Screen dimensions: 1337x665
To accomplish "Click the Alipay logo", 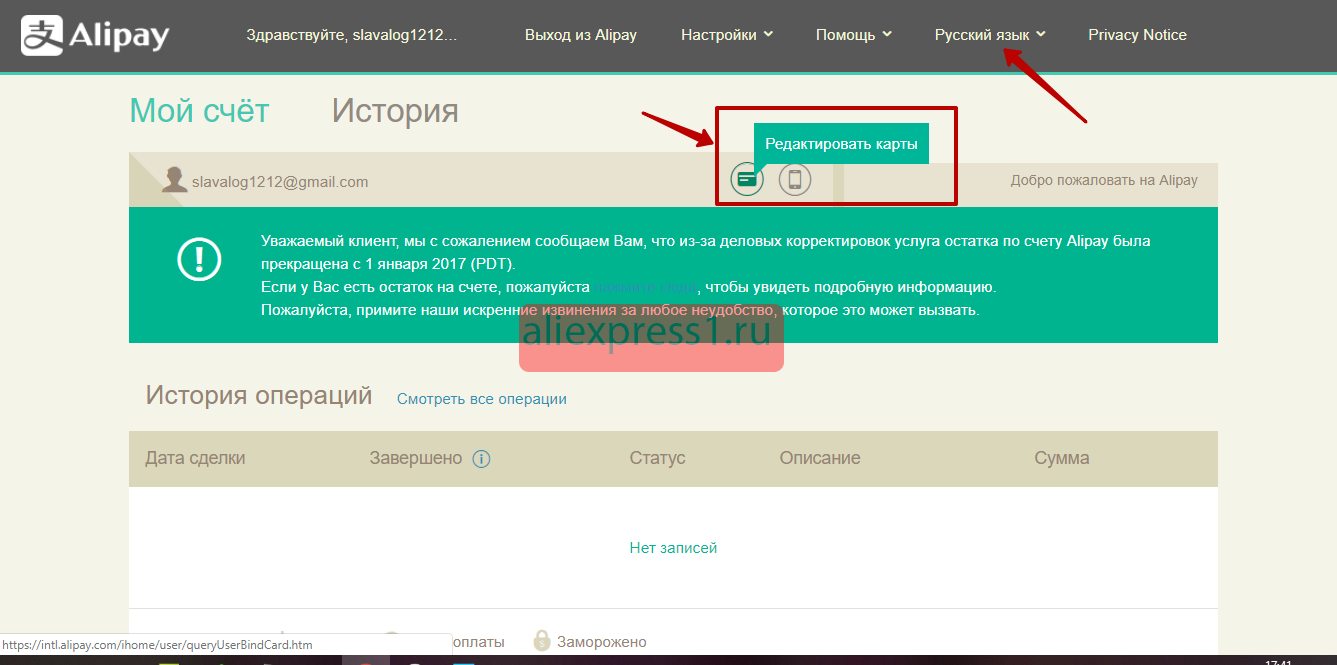I will coord(96,35).
